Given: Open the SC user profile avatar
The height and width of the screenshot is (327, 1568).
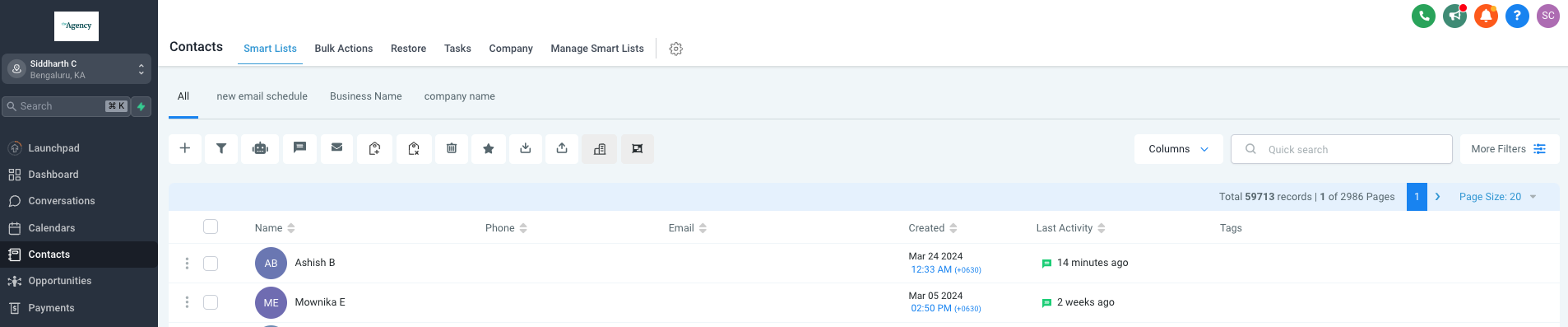Looking at the screenshot, I should tap(1548, 16).
